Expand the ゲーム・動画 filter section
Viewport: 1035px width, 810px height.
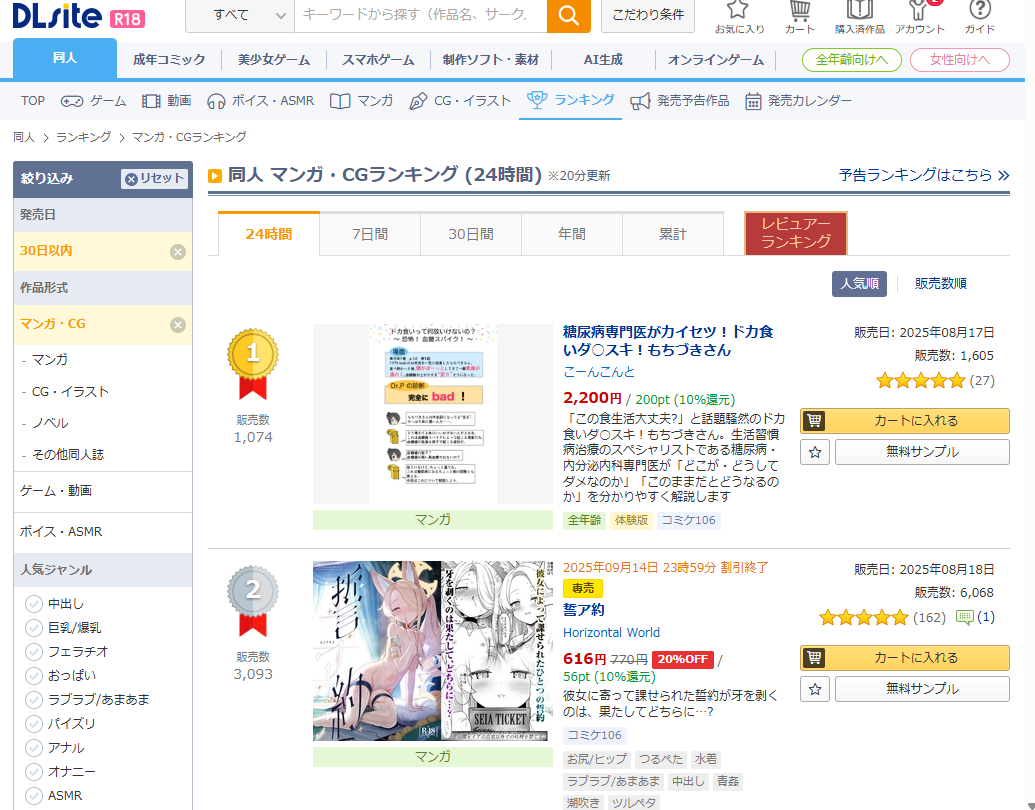pos(102,491)
